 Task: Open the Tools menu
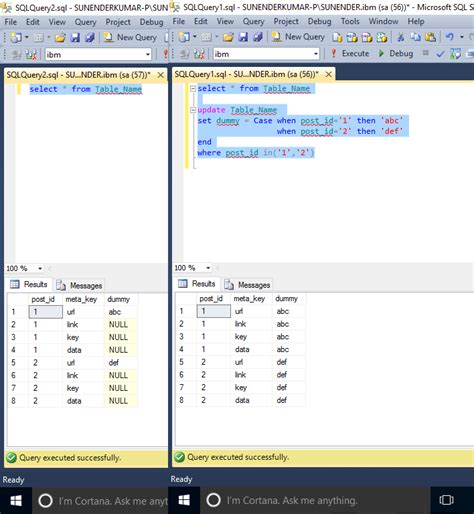point(350,21)
